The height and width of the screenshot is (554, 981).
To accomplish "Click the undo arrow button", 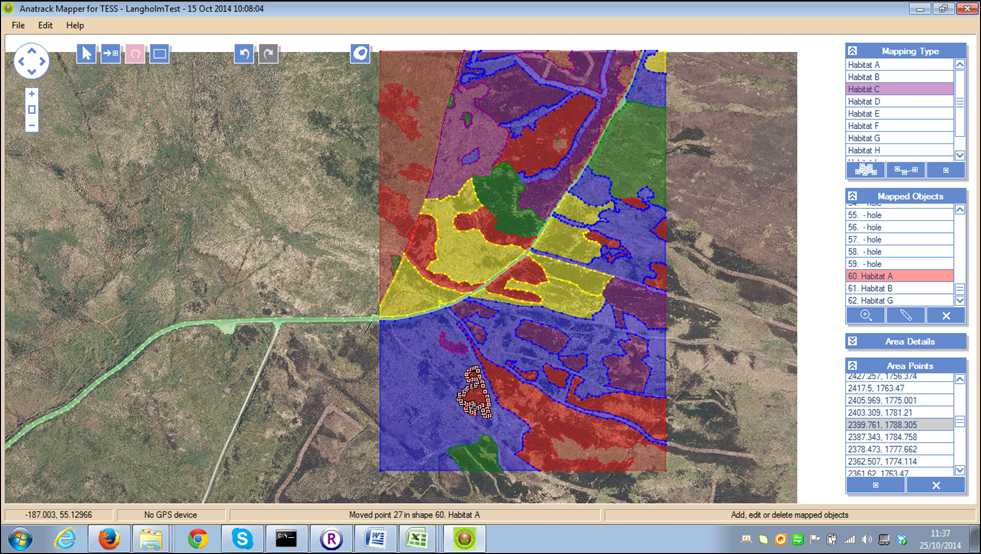I will [x=244, y=54].
